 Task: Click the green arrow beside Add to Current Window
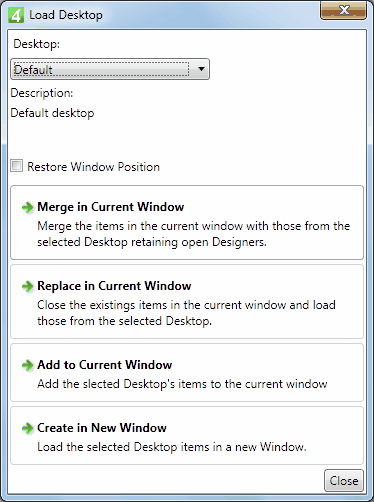click(x=28, y=365)
